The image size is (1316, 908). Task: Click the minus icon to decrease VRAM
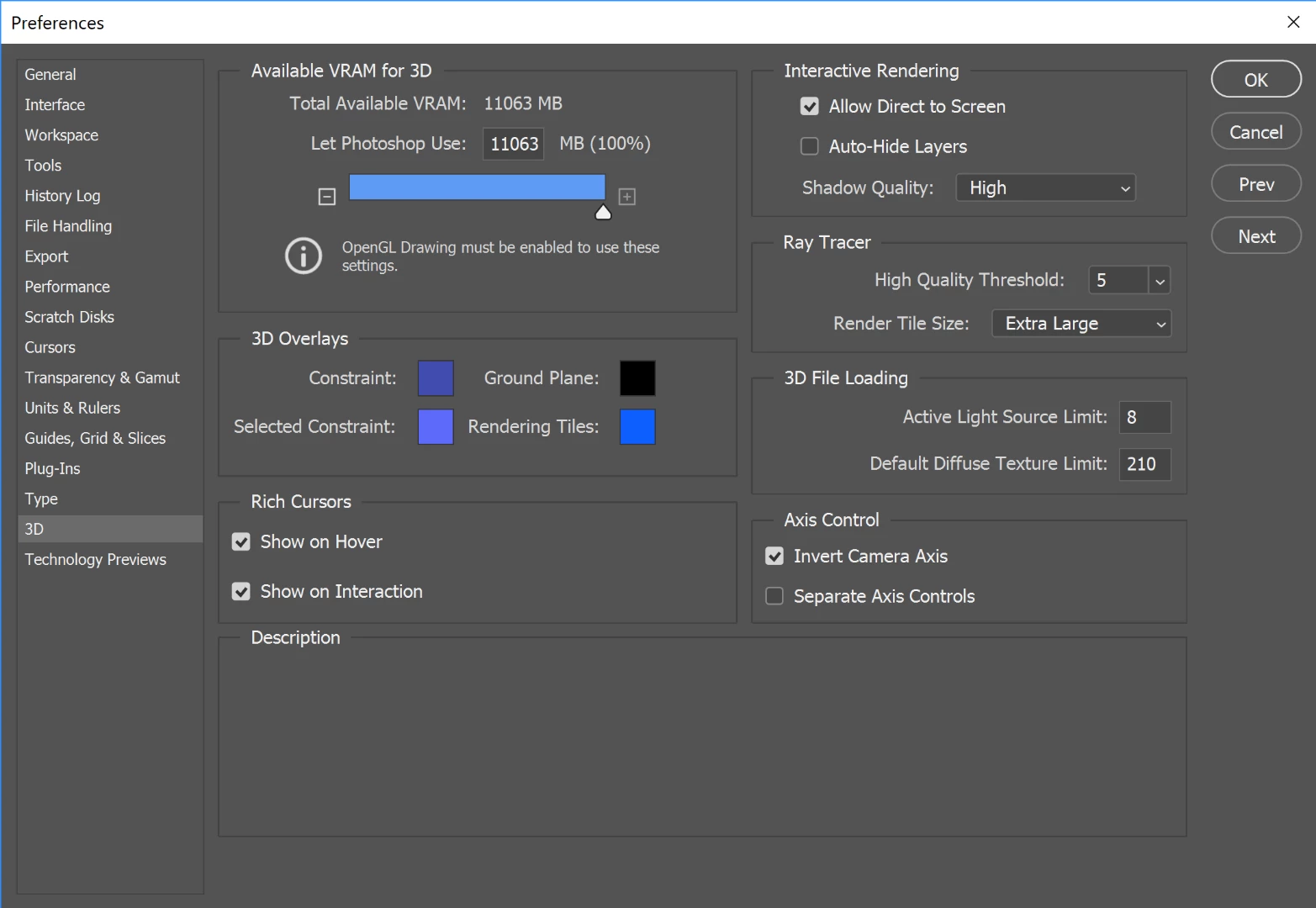tap(327, 197)
